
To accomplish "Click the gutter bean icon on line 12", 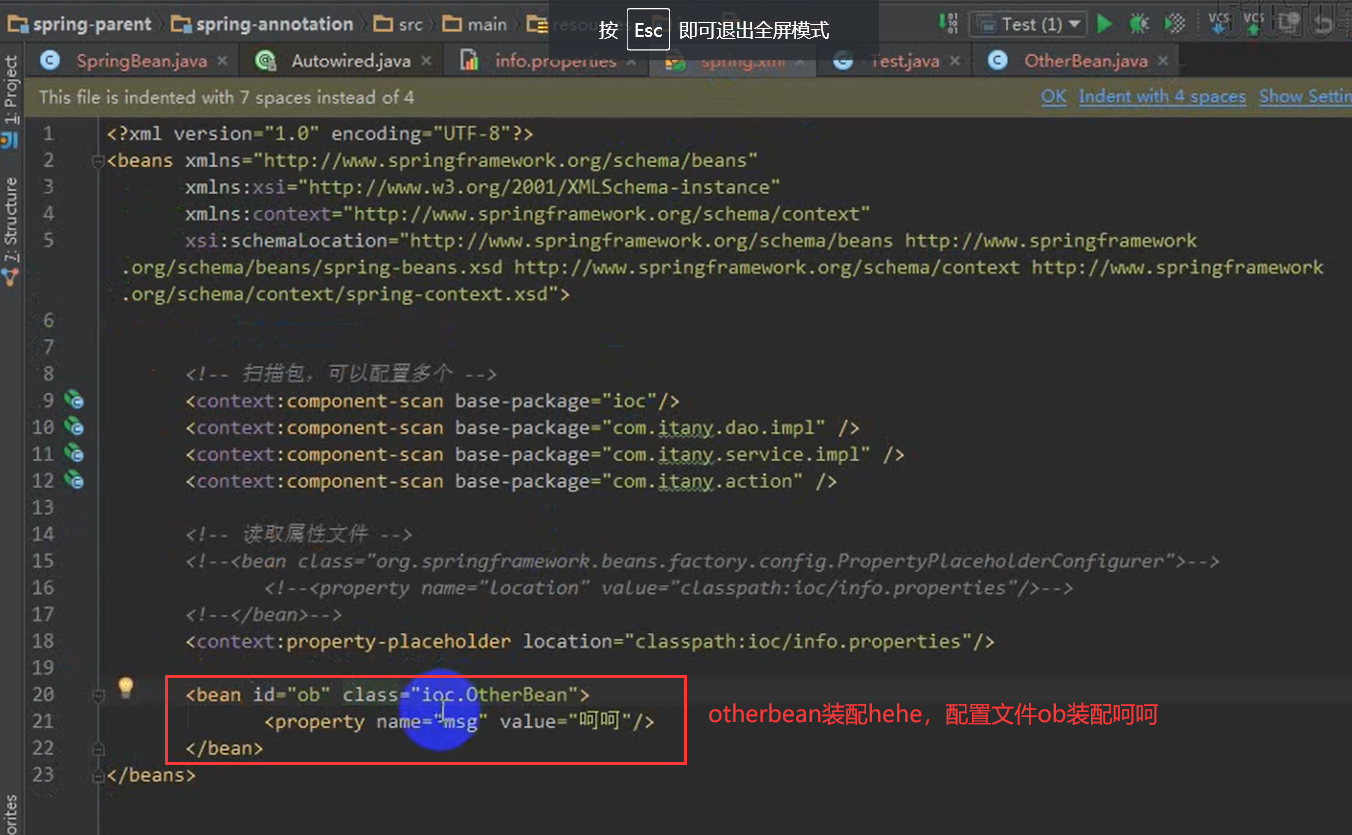I will 74,481.
